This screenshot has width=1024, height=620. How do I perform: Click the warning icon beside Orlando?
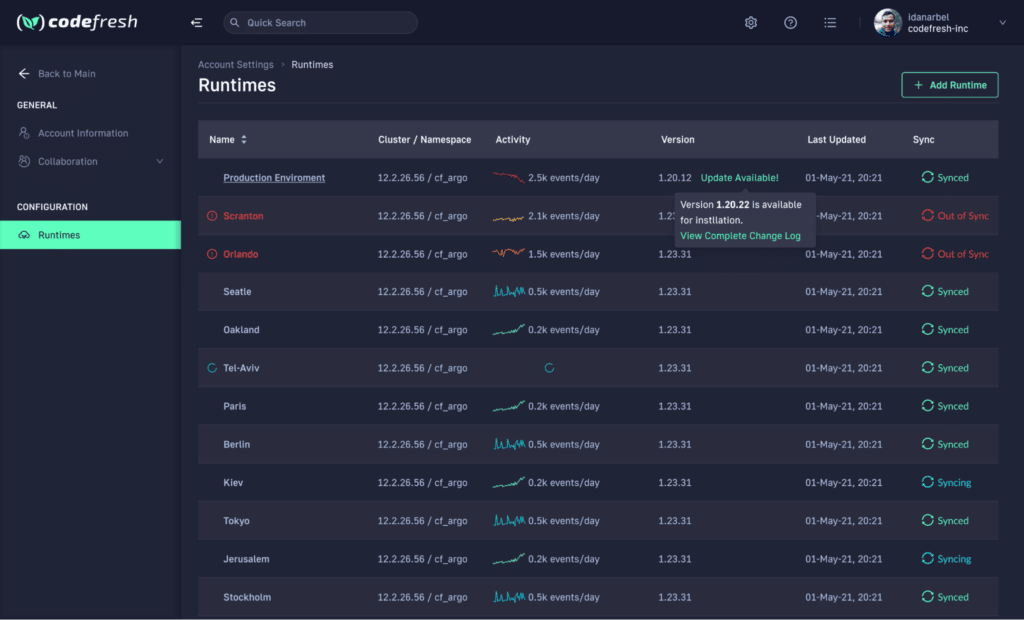[211, 254]
